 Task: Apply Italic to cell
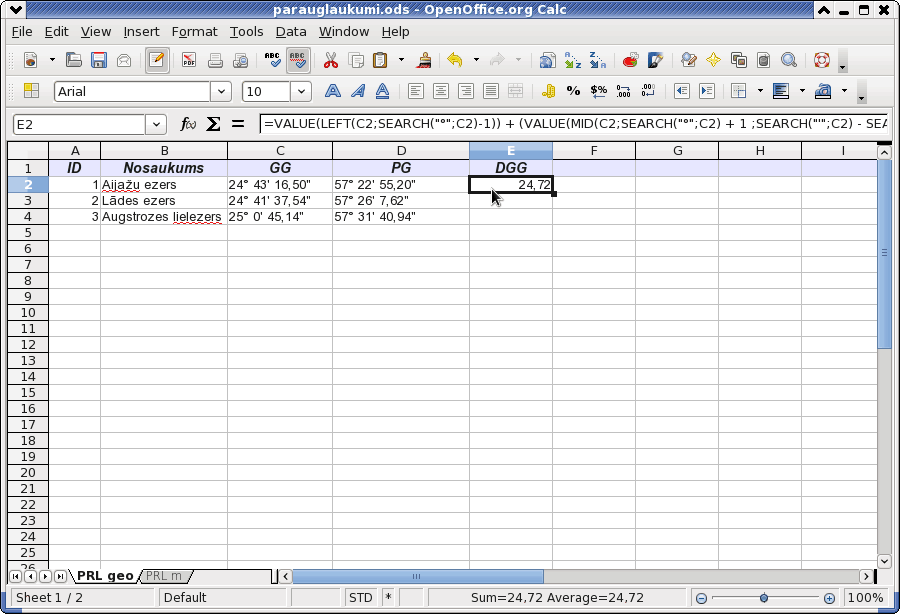coord(358,91)
